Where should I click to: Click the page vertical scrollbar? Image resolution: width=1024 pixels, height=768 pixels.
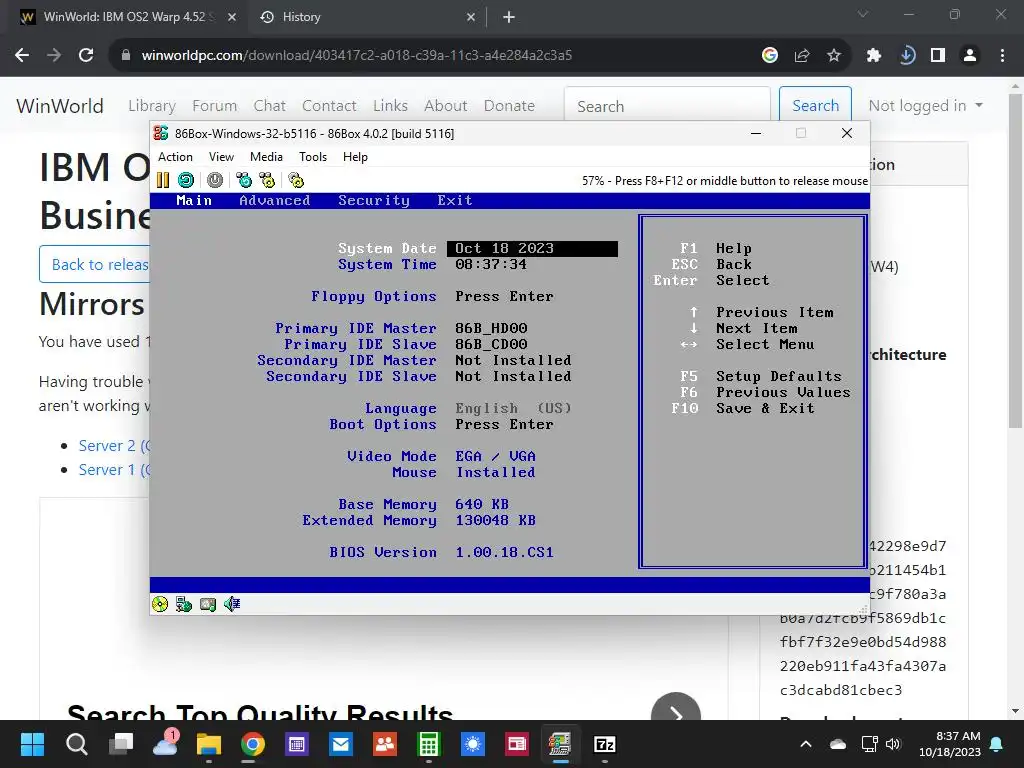click(x=1015, y=261)
